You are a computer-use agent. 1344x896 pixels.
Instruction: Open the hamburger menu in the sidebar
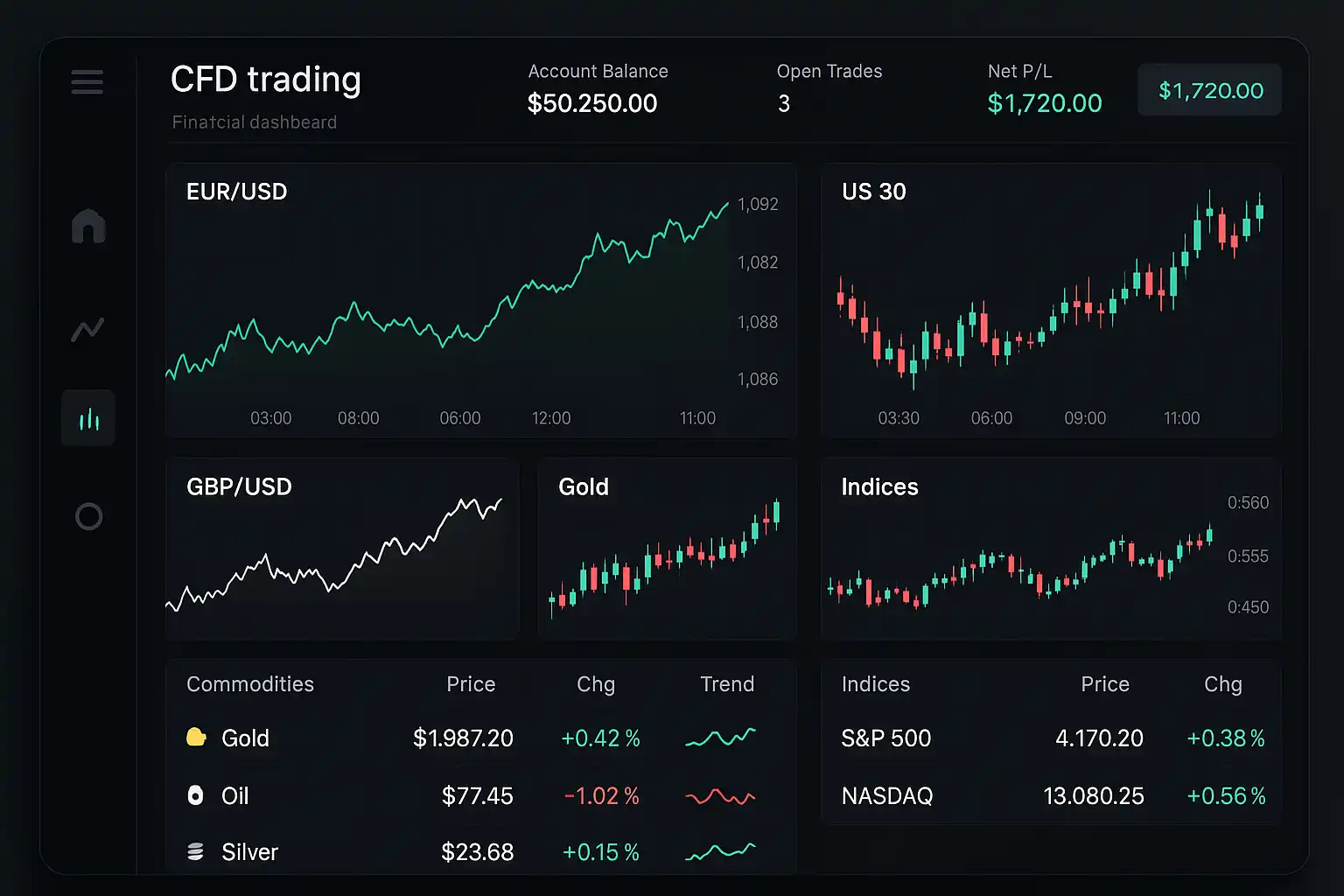coord(87,82)
